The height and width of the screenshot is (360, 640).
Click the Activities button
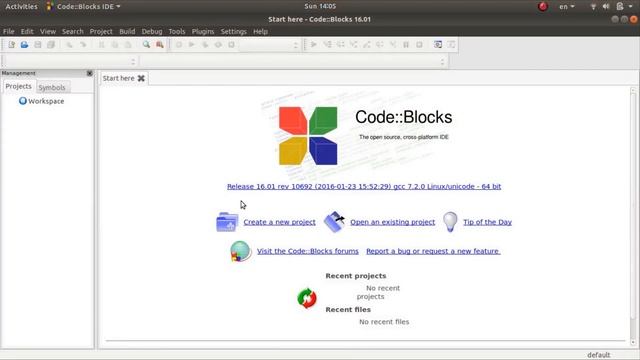pos(21,6)
